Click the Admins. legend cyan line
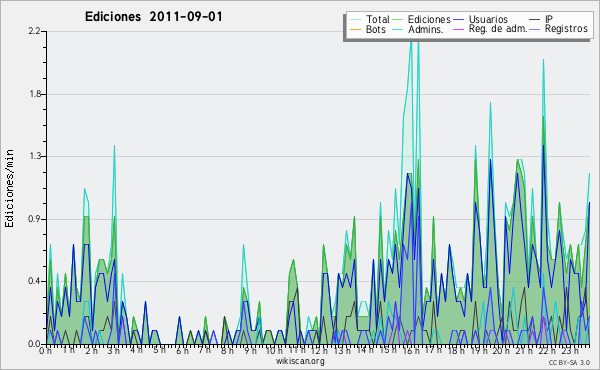The image size is (600, 370). tap(397, 29)
